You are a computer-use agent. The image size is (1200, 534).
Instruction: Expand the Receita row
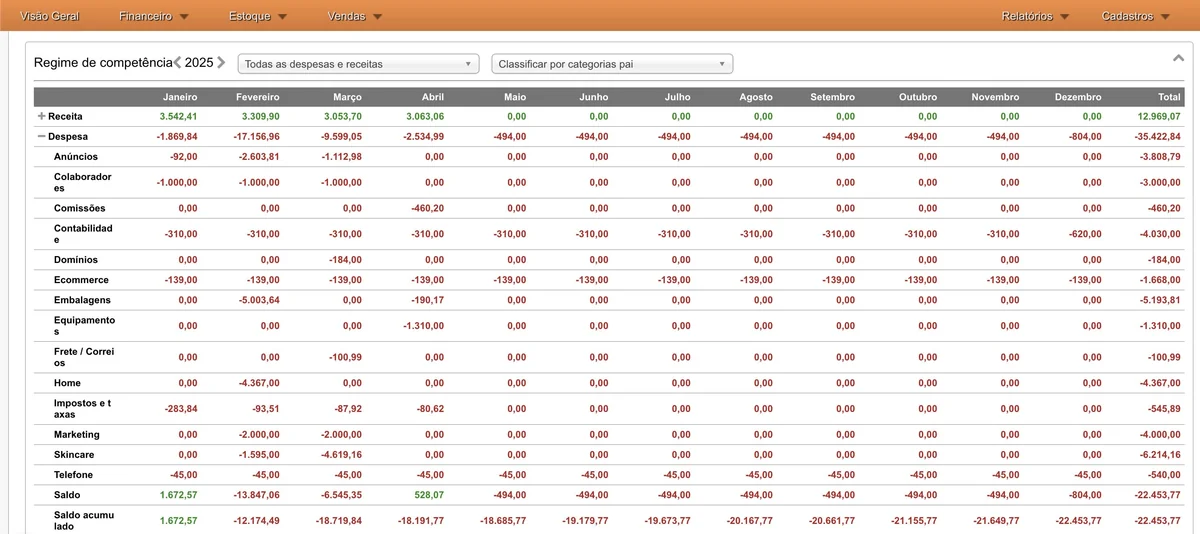(41, 117)
